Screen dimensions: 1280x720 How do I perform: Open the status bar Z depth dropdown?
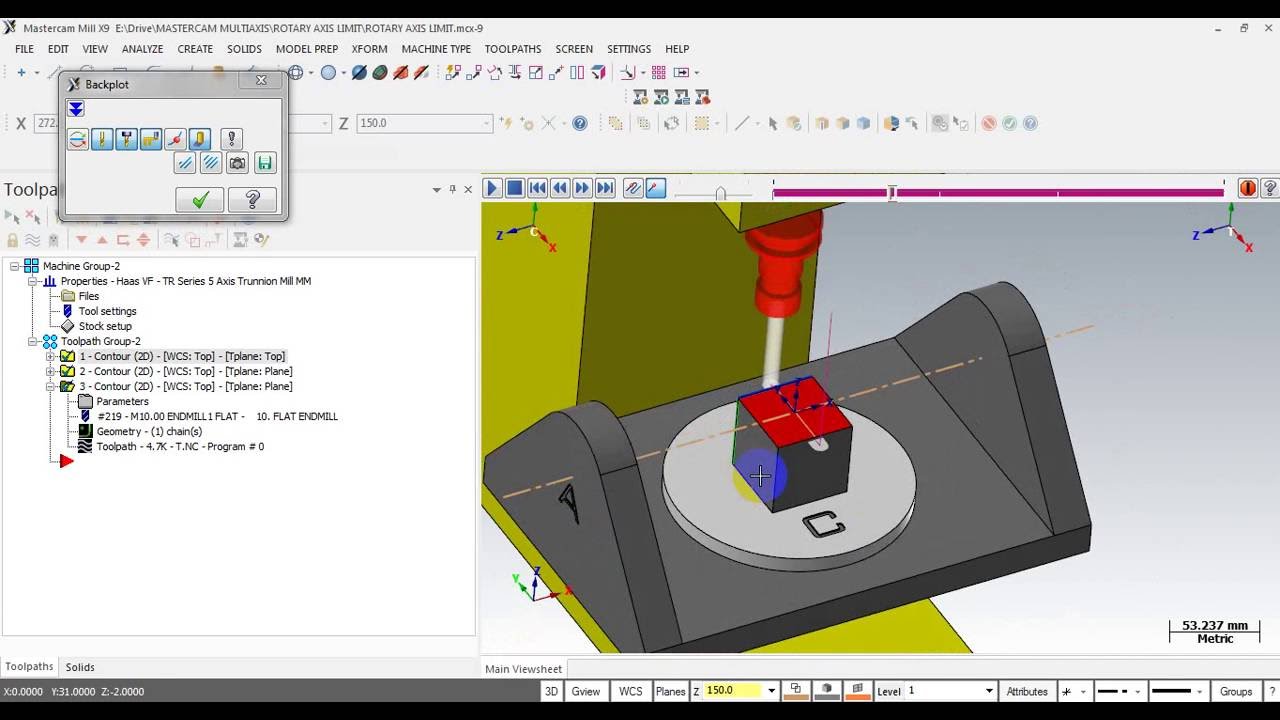[770, 691]
